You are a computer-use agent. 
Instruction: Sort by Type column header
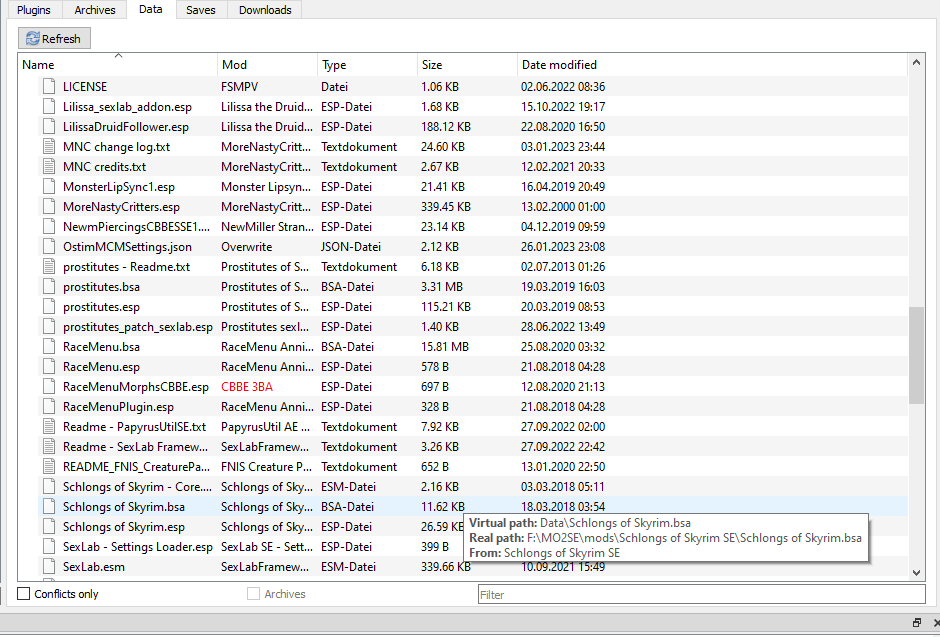(x=367, y=65)
